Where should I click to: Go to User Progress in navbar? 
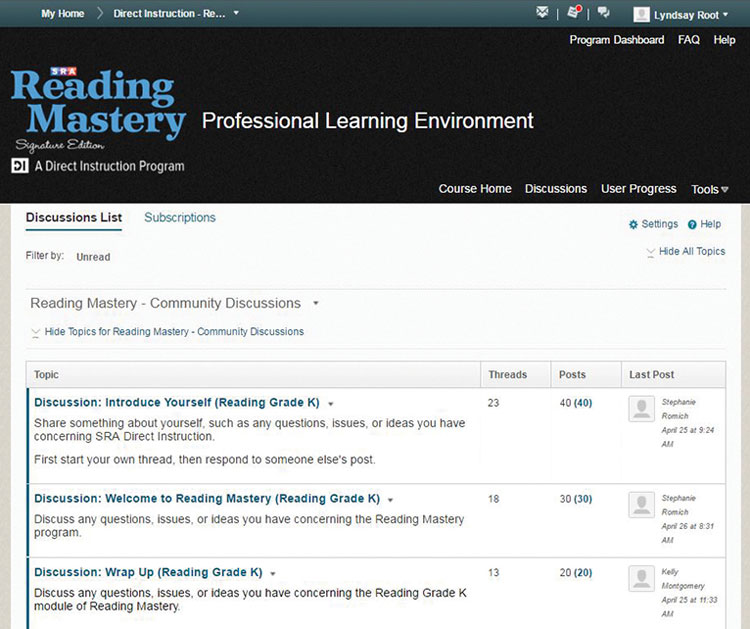point(638,189)
